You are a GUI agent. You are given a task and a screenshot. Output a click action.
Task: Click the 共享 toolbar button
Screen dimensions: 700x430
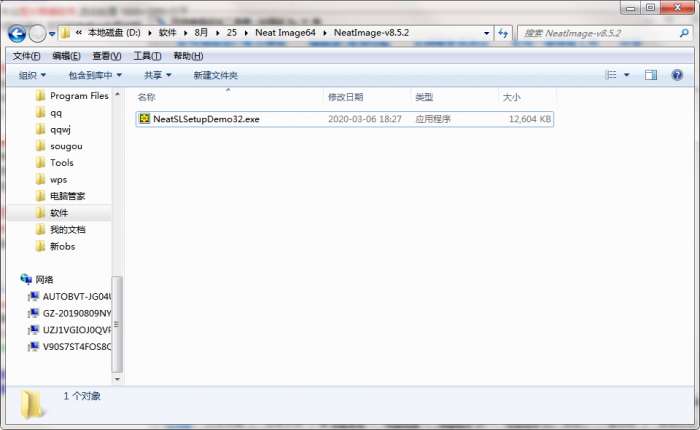pyautogui.click(x=158, y=75)
